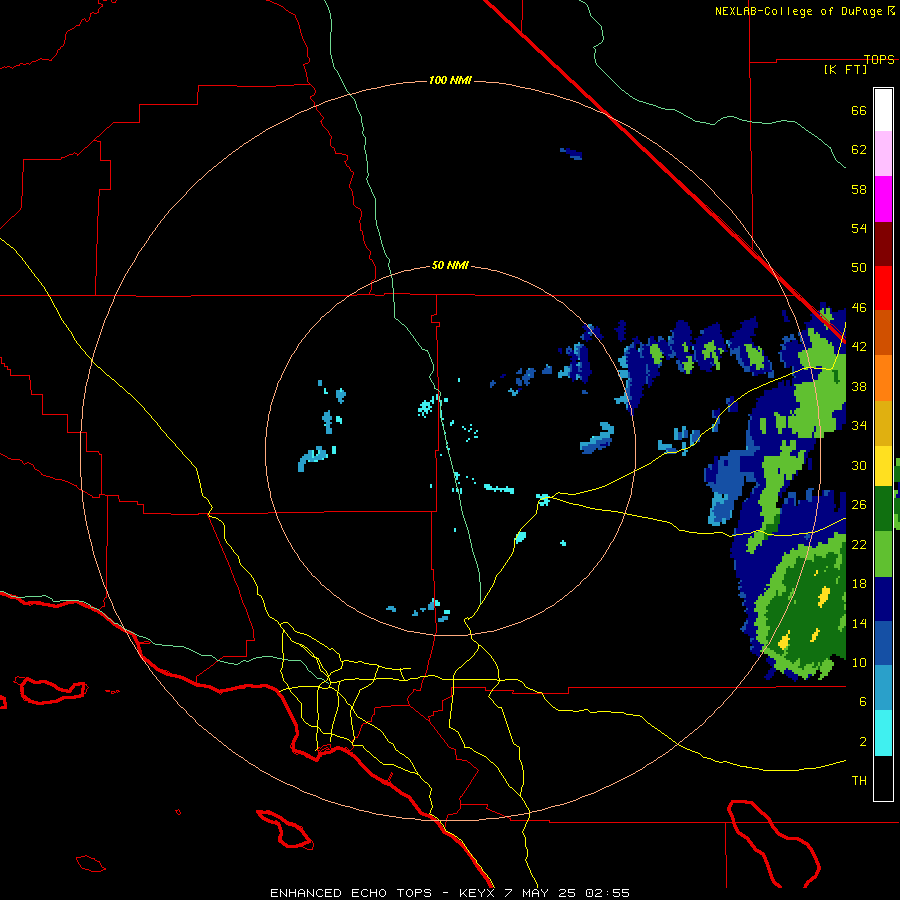Screen dimensions: 900x900
Task: Click the legend value "26"
Action: [859, 505]
